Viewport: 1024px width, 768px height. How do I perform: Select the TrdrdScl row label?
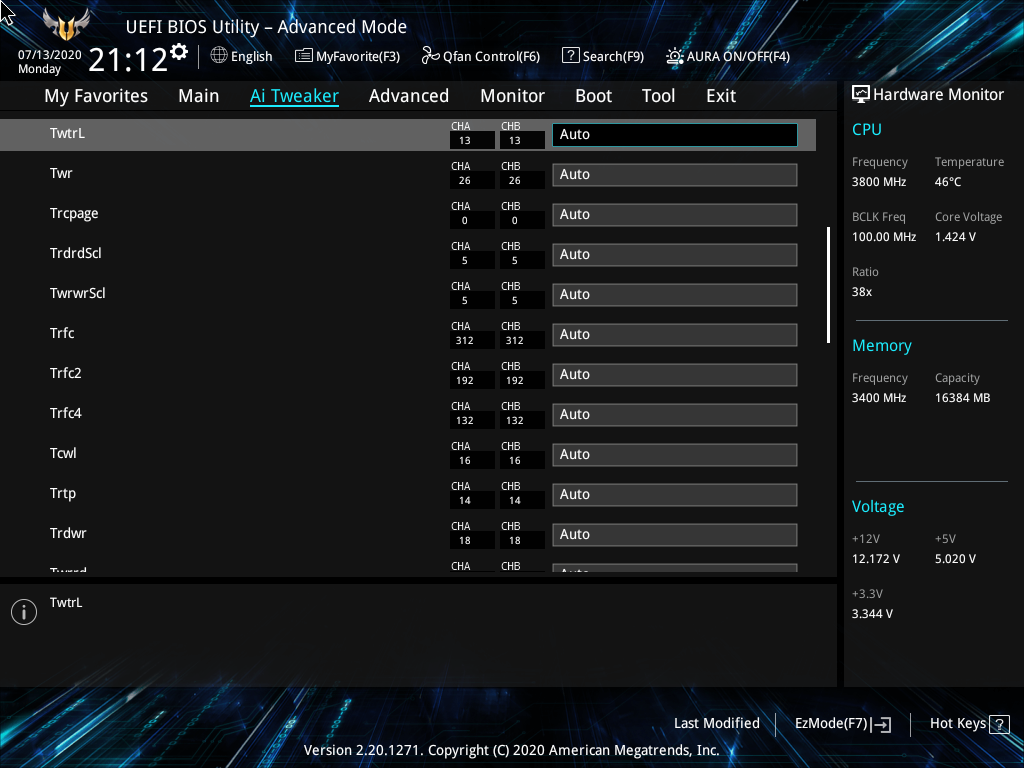76,253
